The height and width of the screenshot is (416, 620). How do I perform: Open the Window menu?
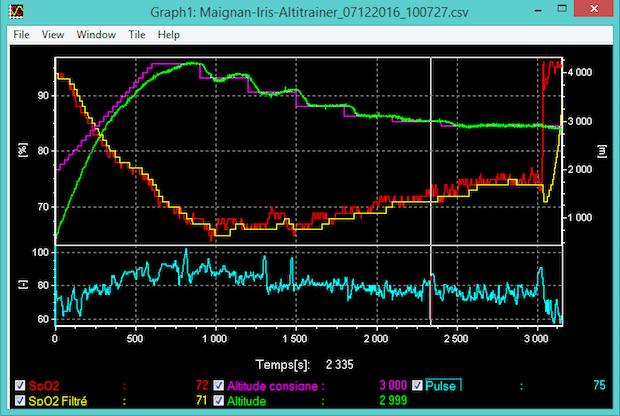(96, 34)
